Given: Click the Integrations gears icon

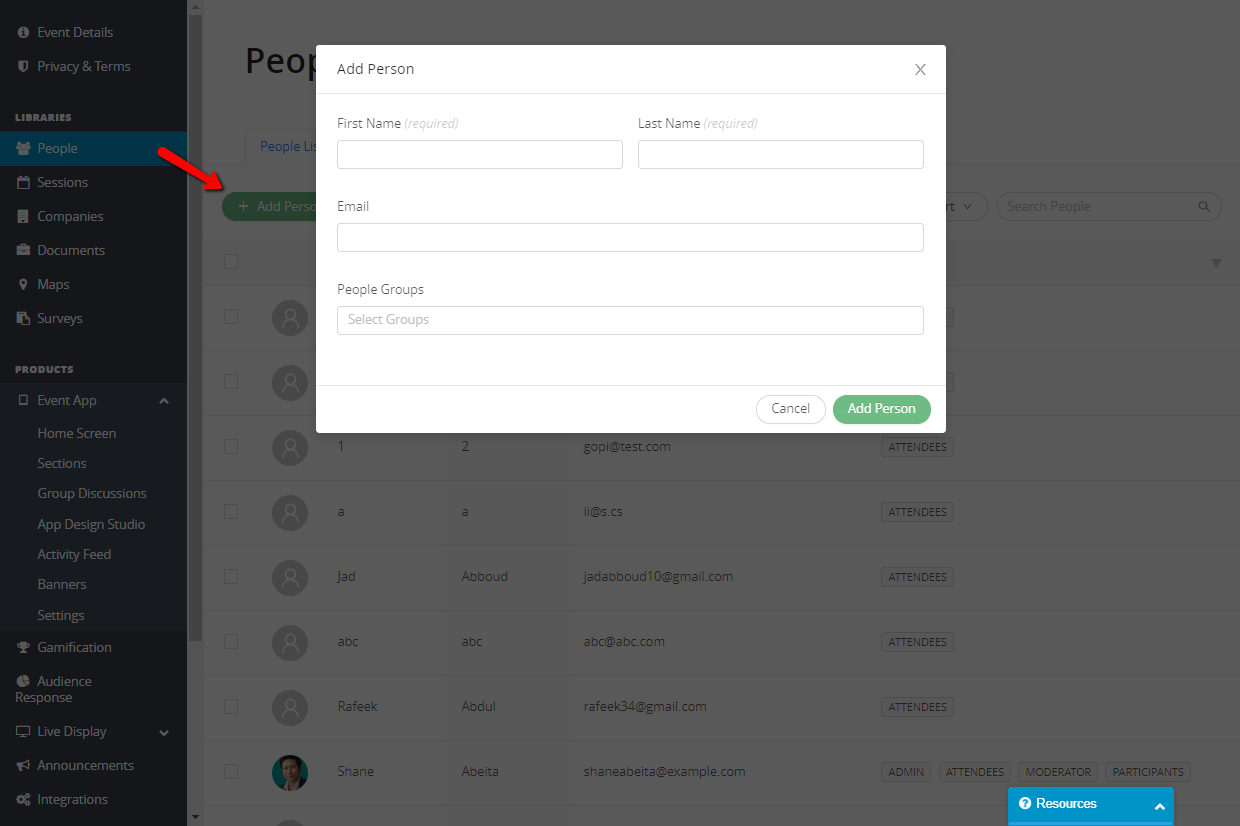Looking at the screenshot, I should [x=24, y=799].
